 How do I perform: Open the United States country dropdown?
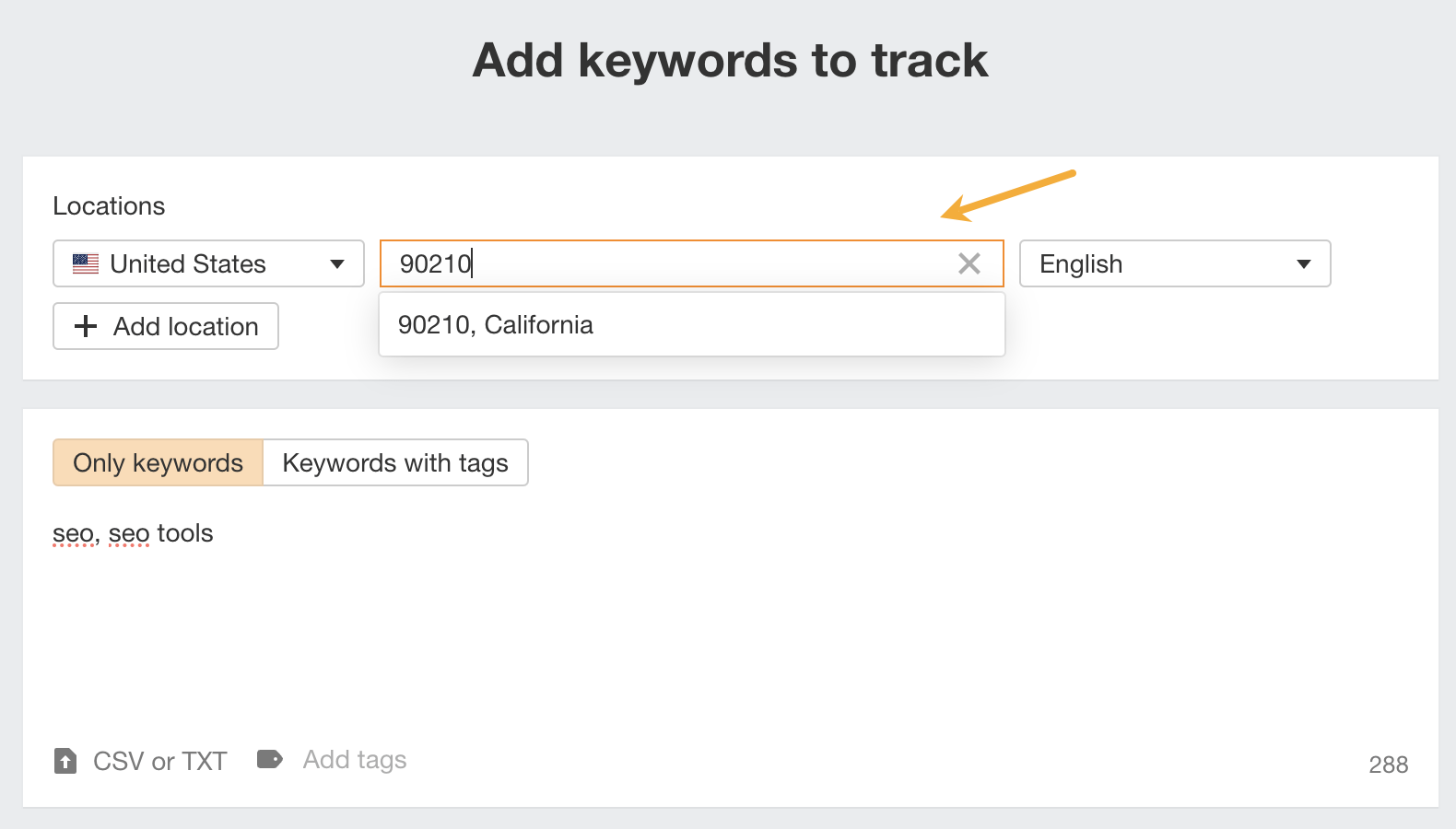[x=208, y=264]
